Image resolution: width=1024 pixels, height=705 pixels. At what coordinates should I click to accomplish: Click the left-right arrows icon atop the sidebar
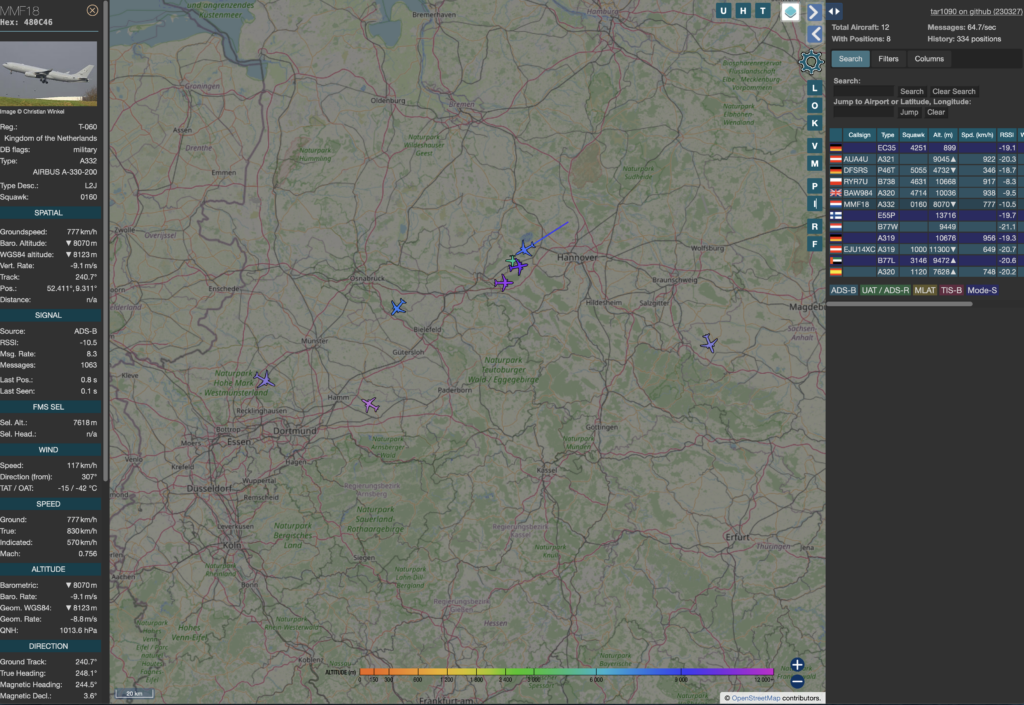832,11
